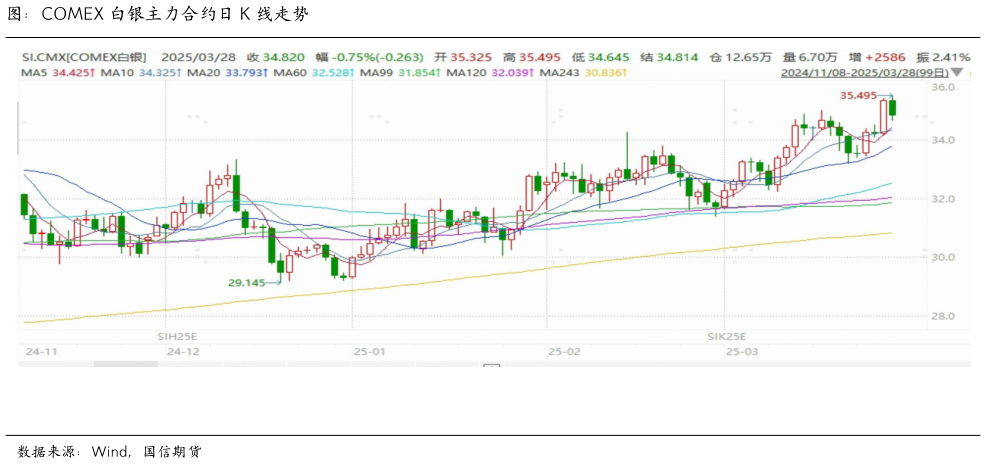
Task: Click the opening price 开 35.325
Action: tap(463, 57)
